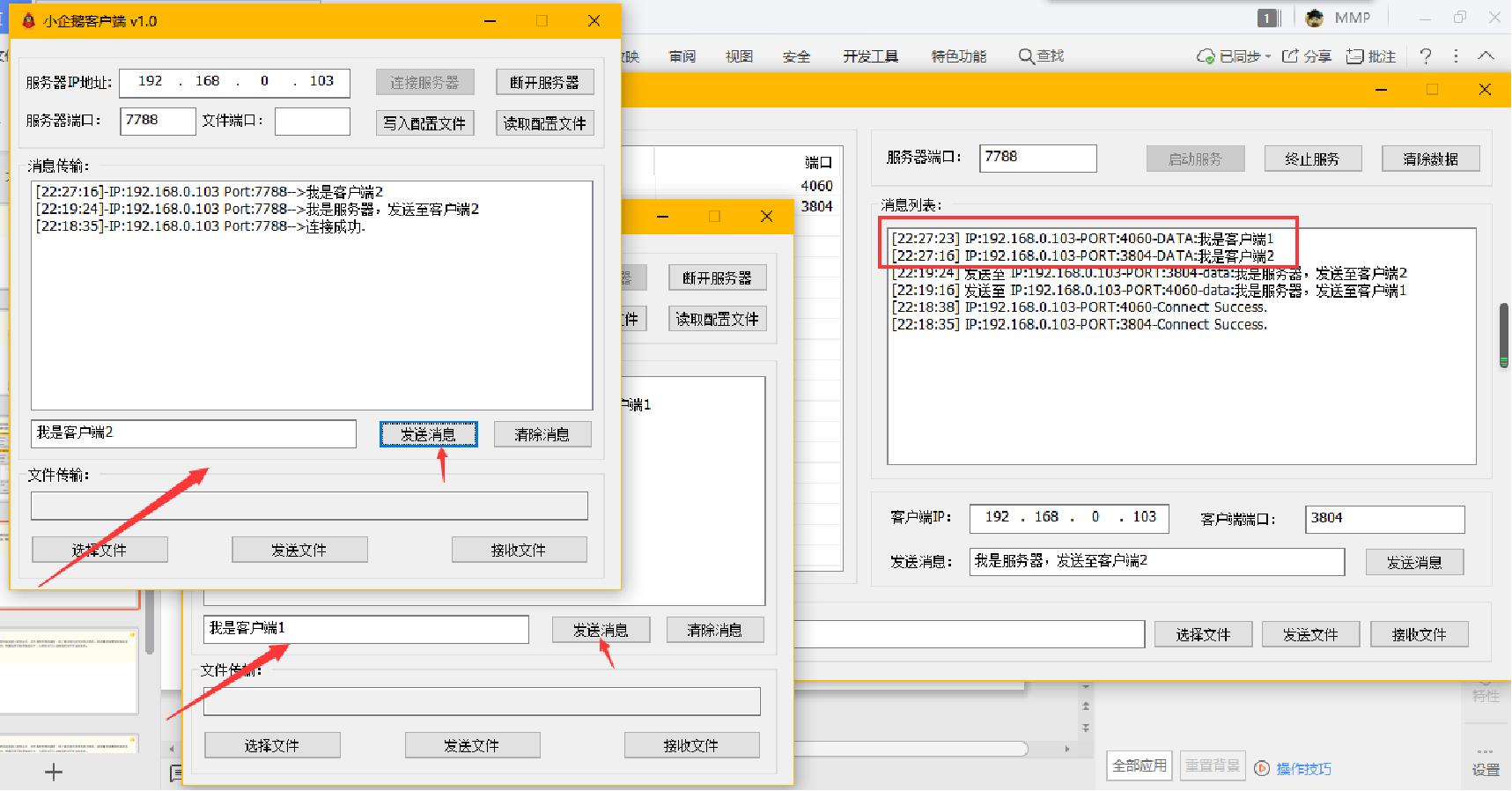Click 全部应用 button in WPS panel
1512x791 pixels.
click(x=1140, y=765)
